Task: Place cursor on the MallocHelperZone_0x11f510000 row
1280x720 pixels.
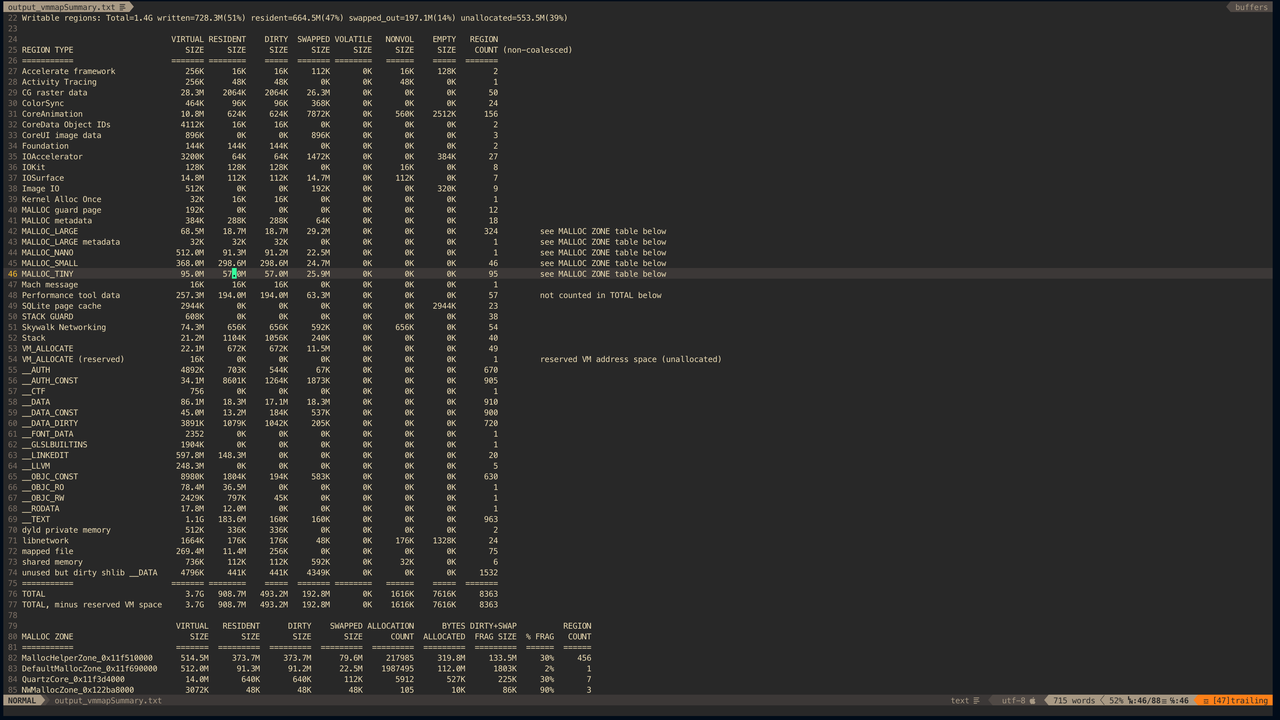Action: click(x=87, y=658)
